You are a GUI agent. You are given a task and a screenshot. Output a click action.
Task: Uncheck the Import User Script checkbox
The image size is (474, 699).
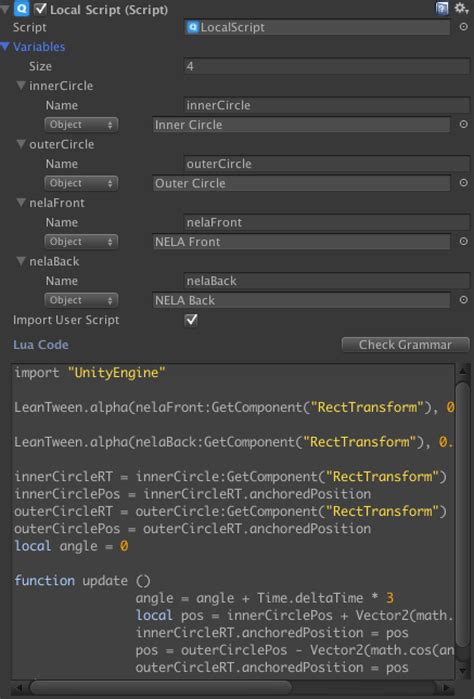click(191, 320)
